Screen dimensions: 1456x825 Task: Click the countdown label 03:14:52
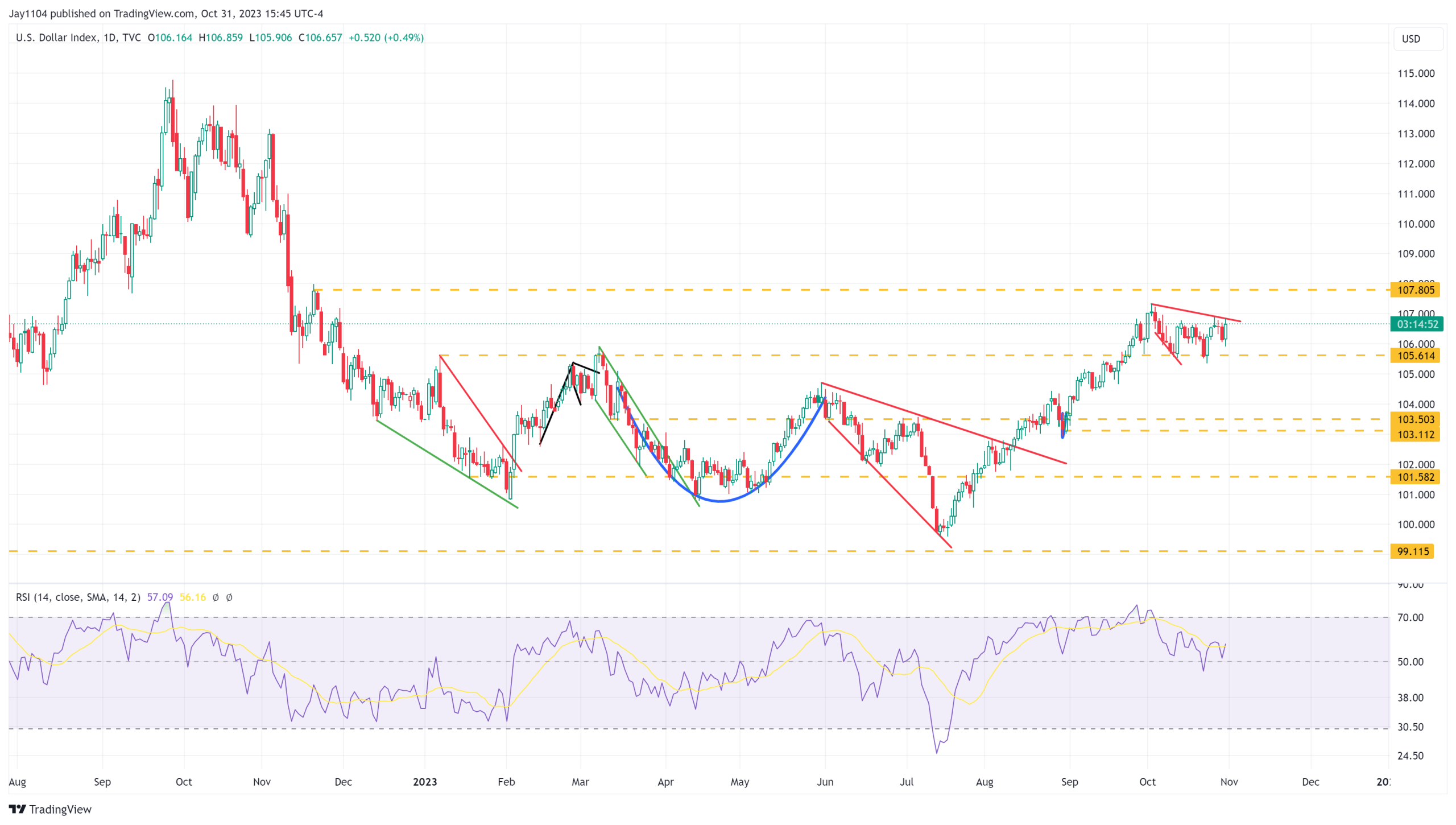click(1417, 324)
